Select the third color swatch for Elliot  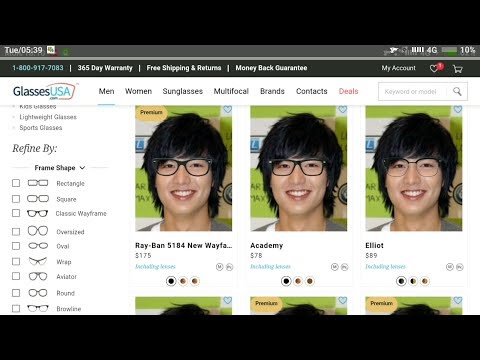coord(425,281)
